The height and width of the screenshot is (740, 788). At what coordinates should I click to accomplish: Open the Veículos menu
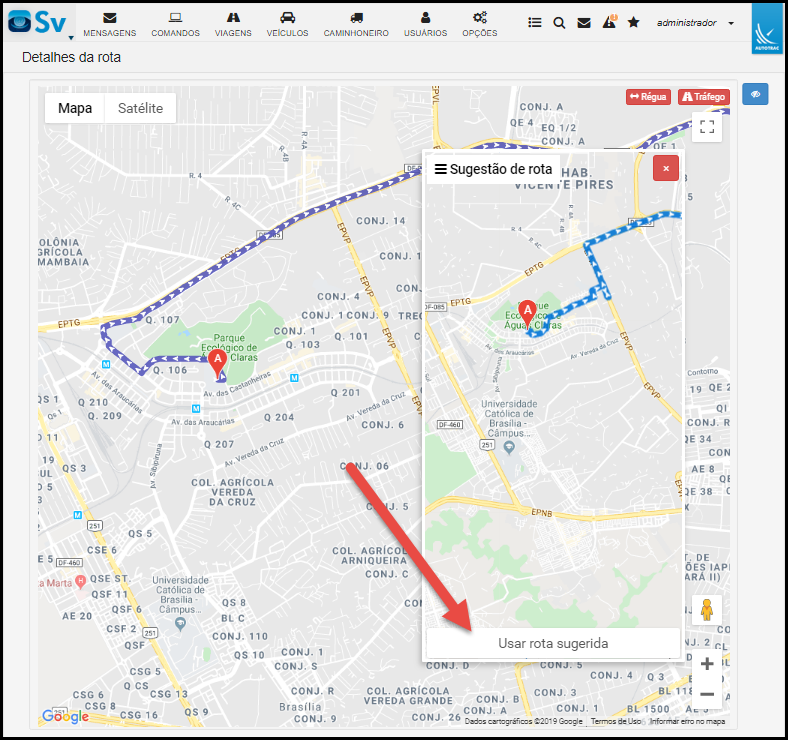[x=287, y=24]
